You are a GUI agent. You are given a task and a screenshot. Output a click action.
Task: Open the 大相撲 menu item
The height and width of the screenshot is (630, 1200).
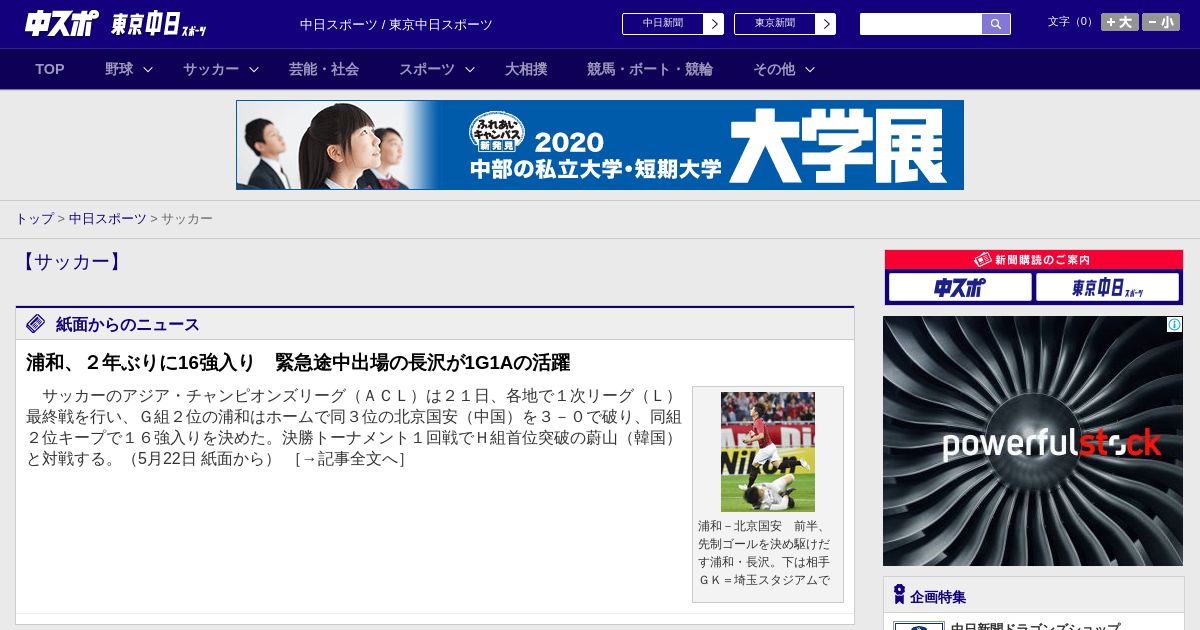(x=526, y=69)
